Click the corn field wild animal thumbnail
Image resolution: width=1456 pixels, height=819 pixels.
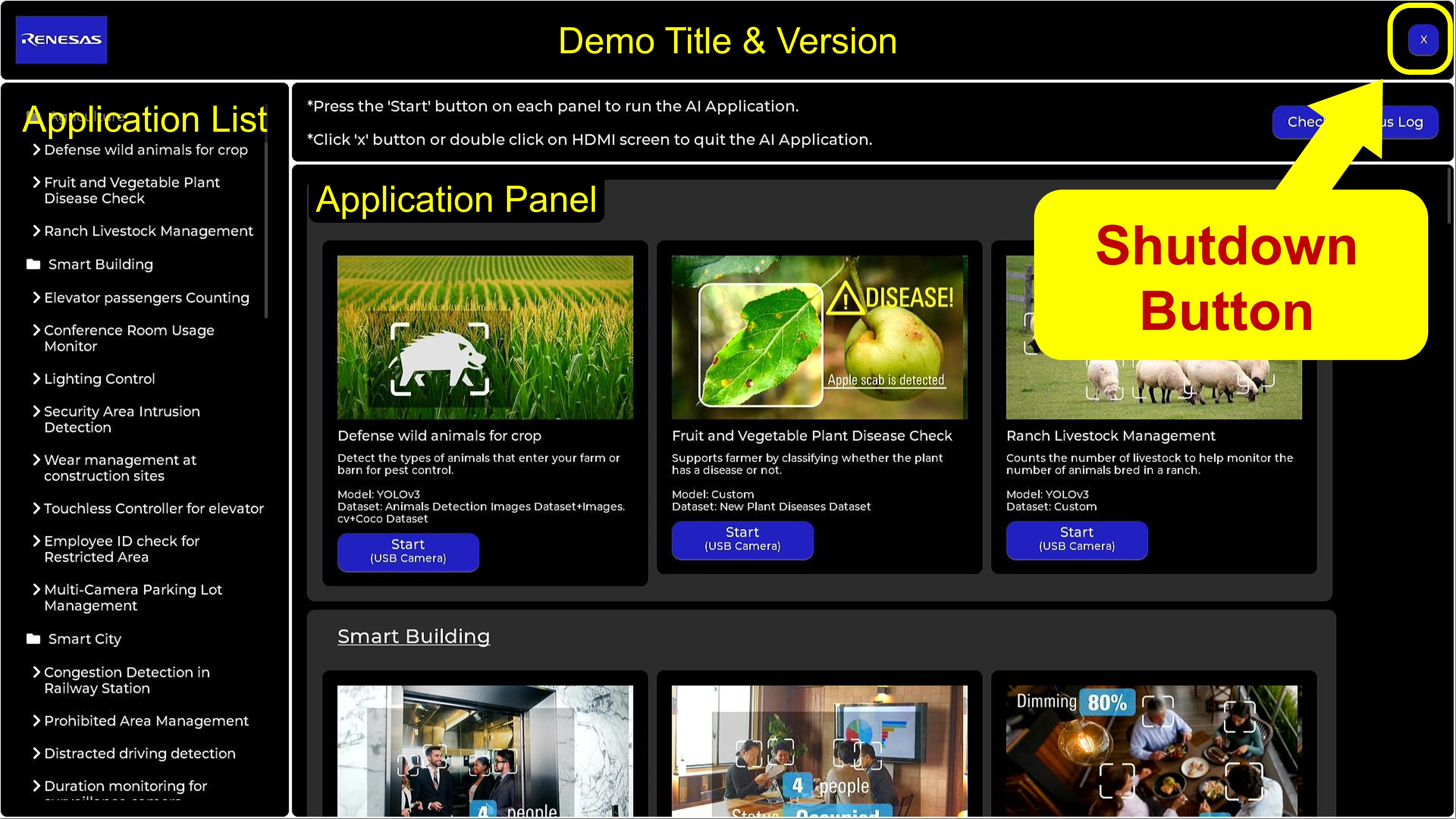[x=485, y=337]
